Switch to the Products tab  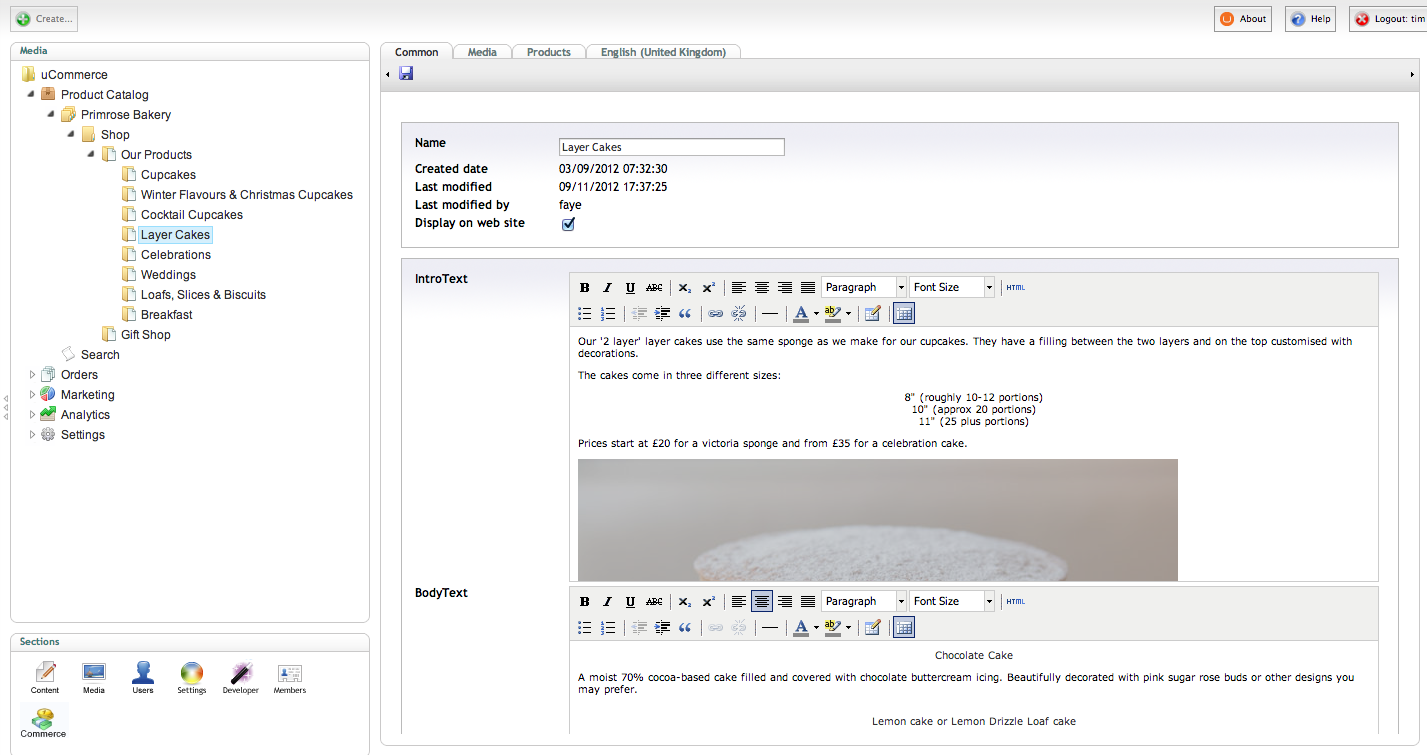pos(549,52)
